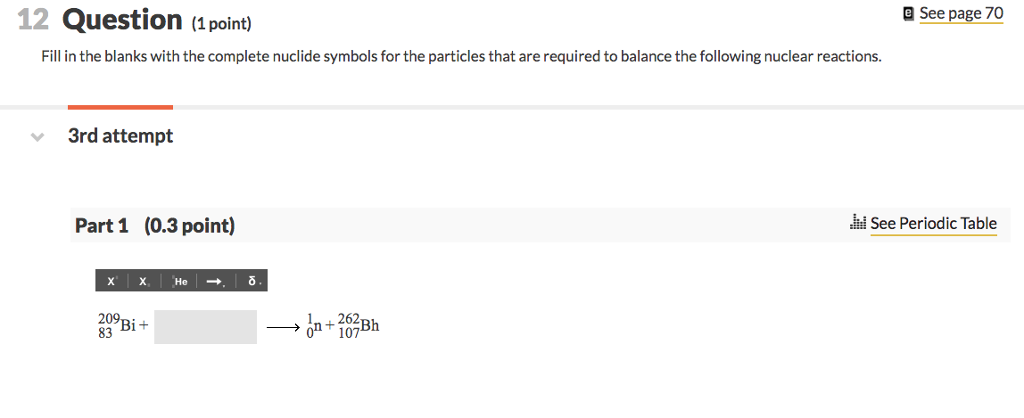Click the Part 1 (0.3 point) header
Viewport: 1024px width, 418px height.
[155, 226]
